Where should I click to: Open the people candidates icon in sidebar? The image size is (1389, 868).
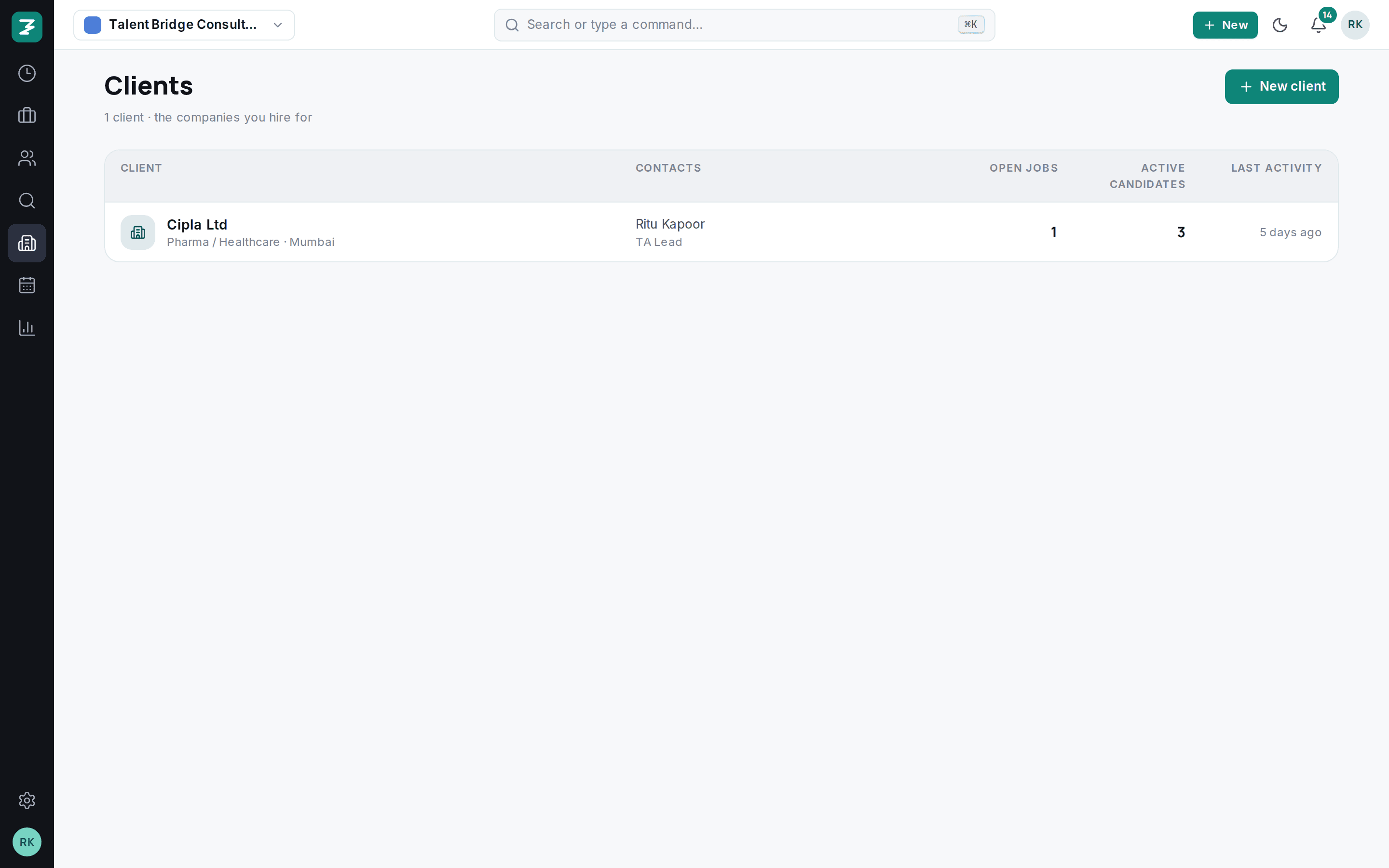coord(27,158)
